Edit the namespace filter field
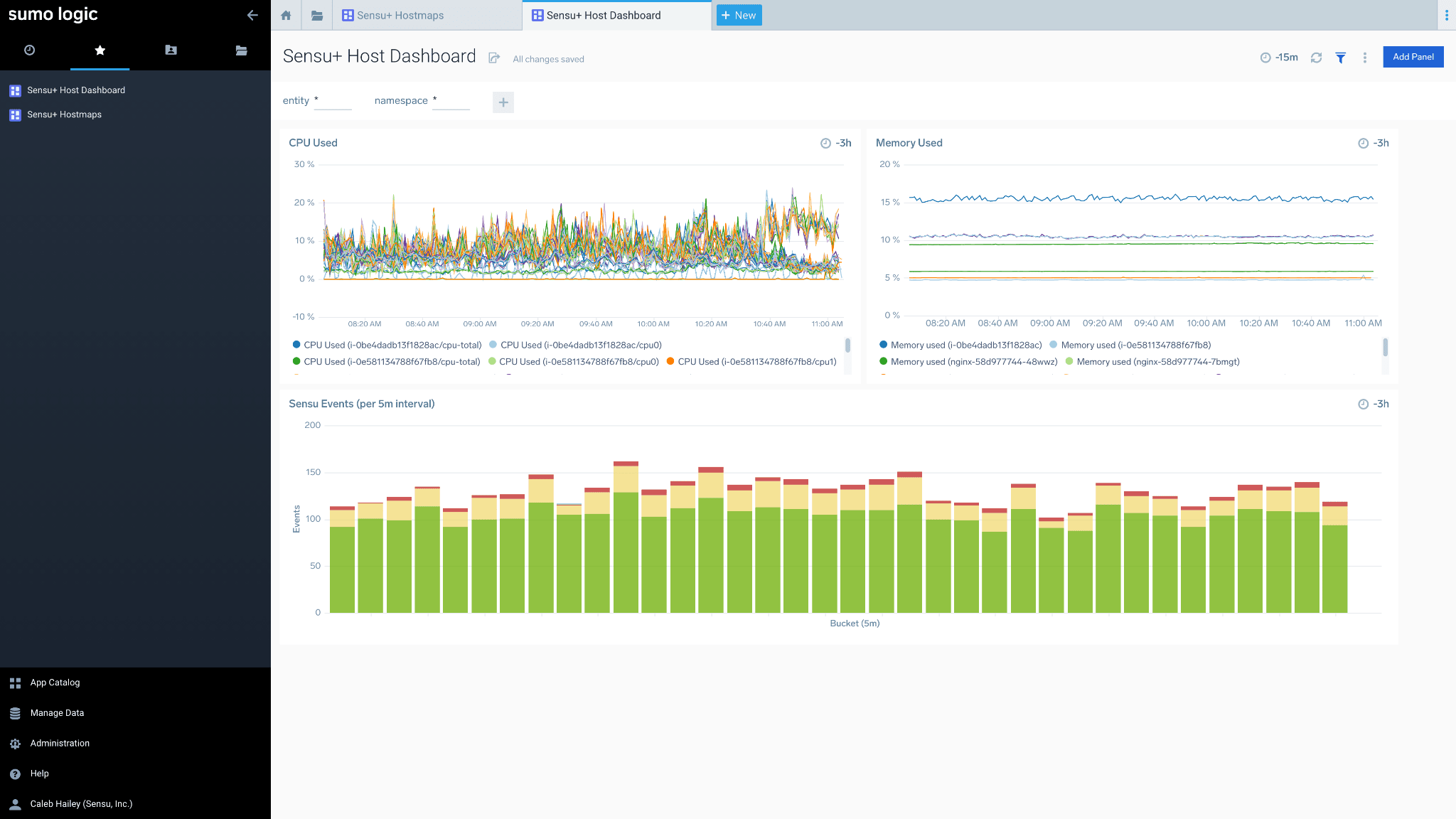Viewport: 1456px width, 819px height. point(451,101)
